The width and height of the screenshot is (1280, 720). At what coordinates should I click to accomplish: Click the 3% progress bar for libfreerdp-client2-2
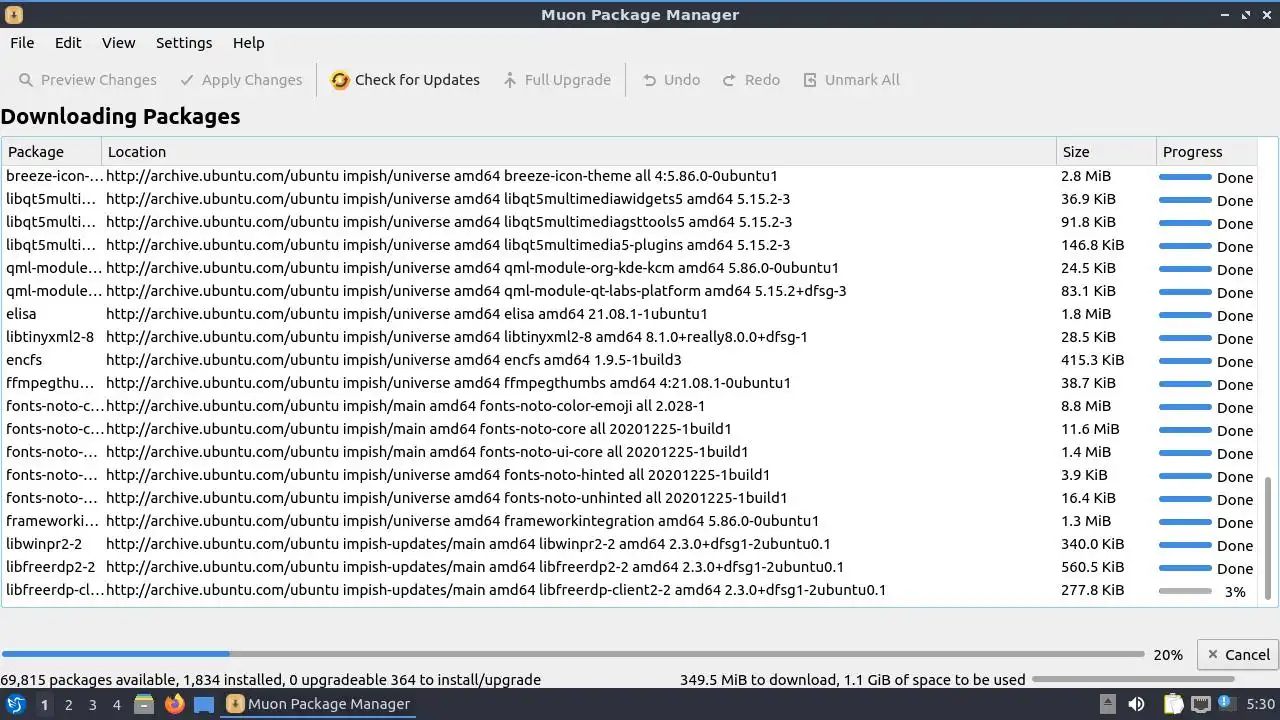(1185, 591)
